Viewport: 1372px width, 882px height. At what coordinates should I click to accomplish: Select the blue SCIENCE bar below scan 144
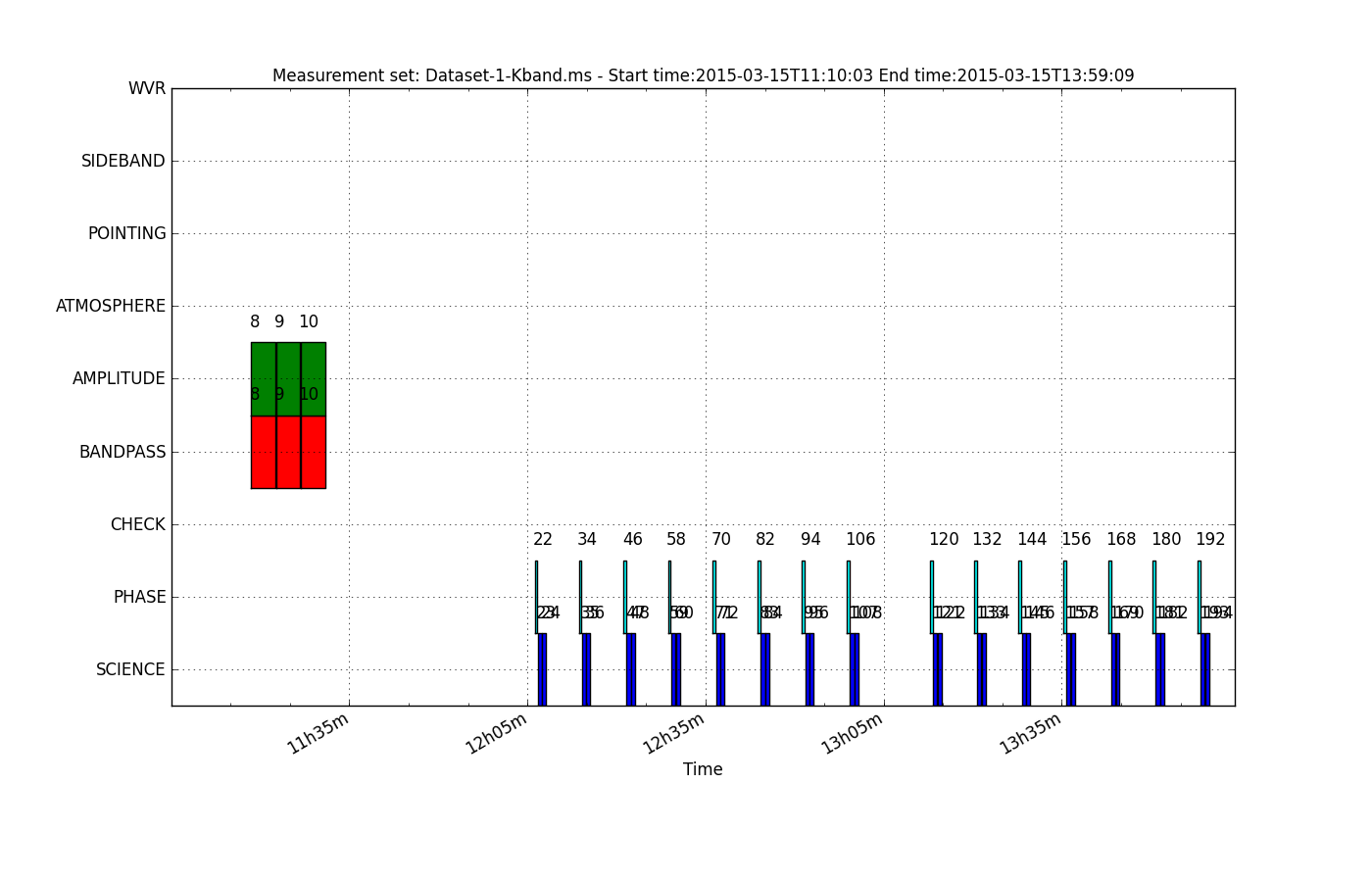point(1026,669)
